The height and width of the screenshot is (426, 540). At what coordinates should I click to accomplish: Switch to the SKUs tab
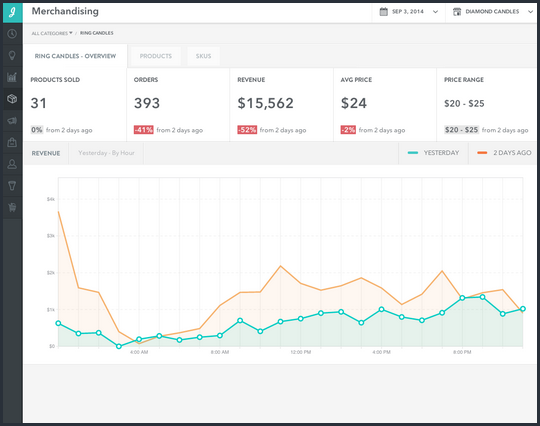[204, 56]
